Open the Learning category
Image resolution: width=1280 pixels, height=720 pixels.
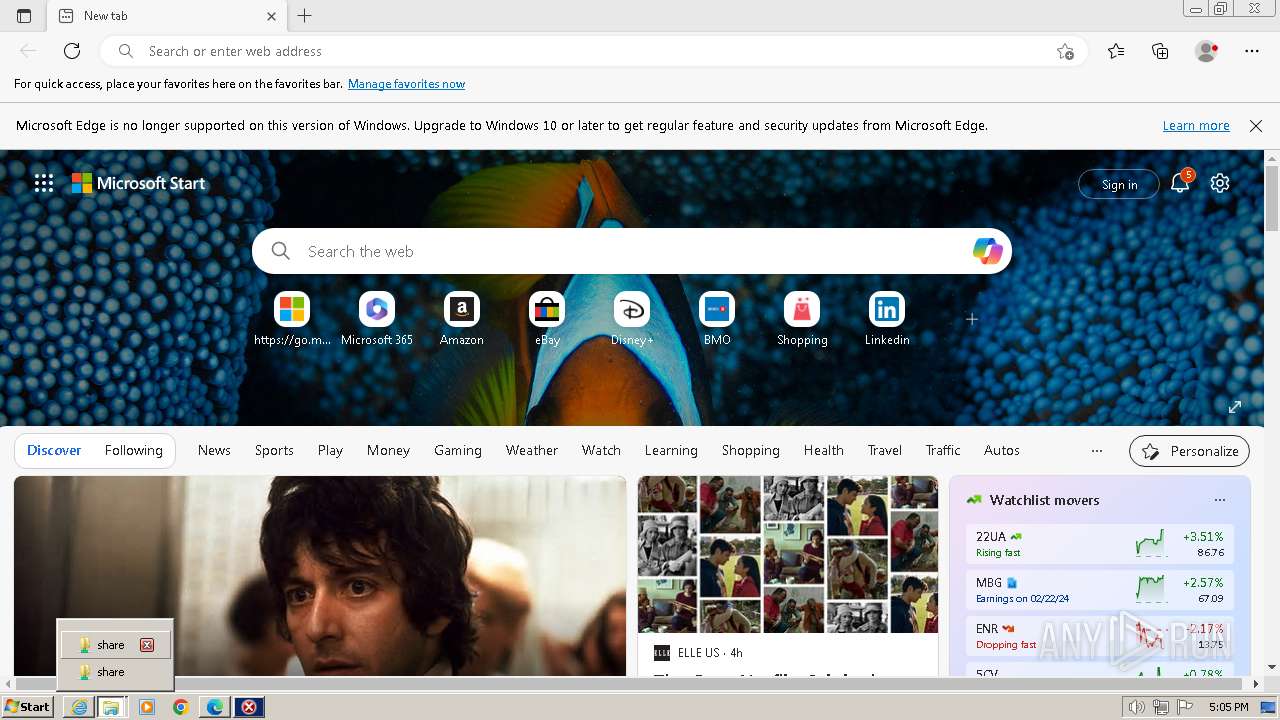[671, 451]
